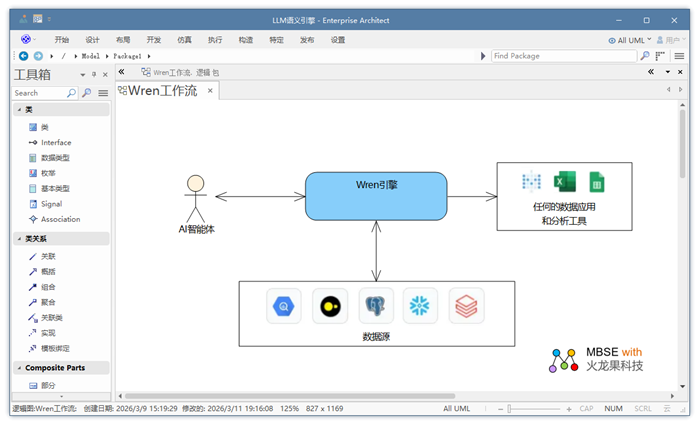Select the AI智能体 actor figure
Image resolution: width=700 pixels, height=430 pixels.
[x=196, y=198]
